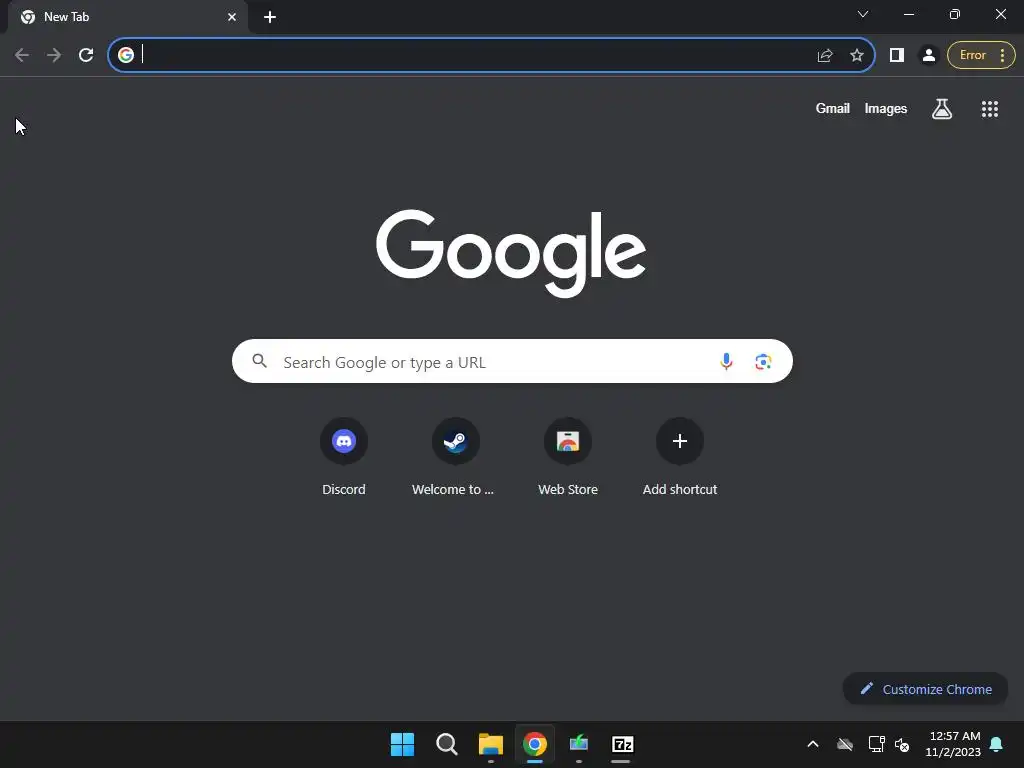Open the Images link
The image size is (1024, 768).
[886, 108]
